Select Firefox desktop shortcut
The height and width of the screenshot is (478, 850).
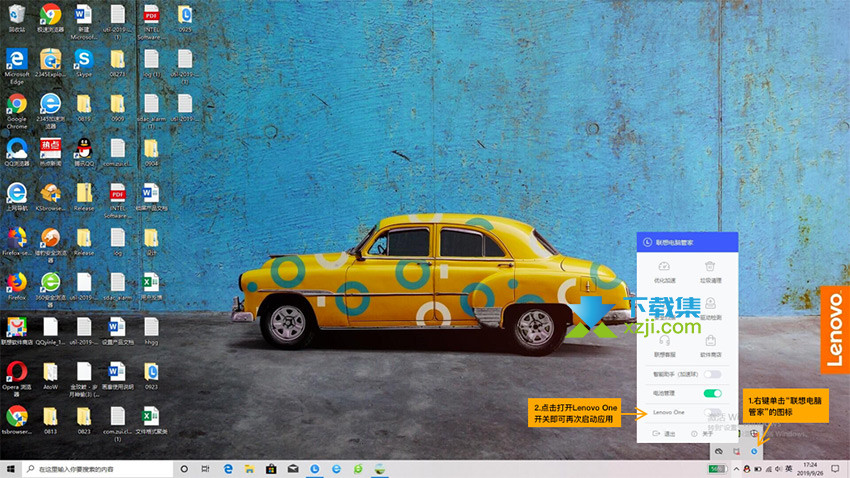17,287
